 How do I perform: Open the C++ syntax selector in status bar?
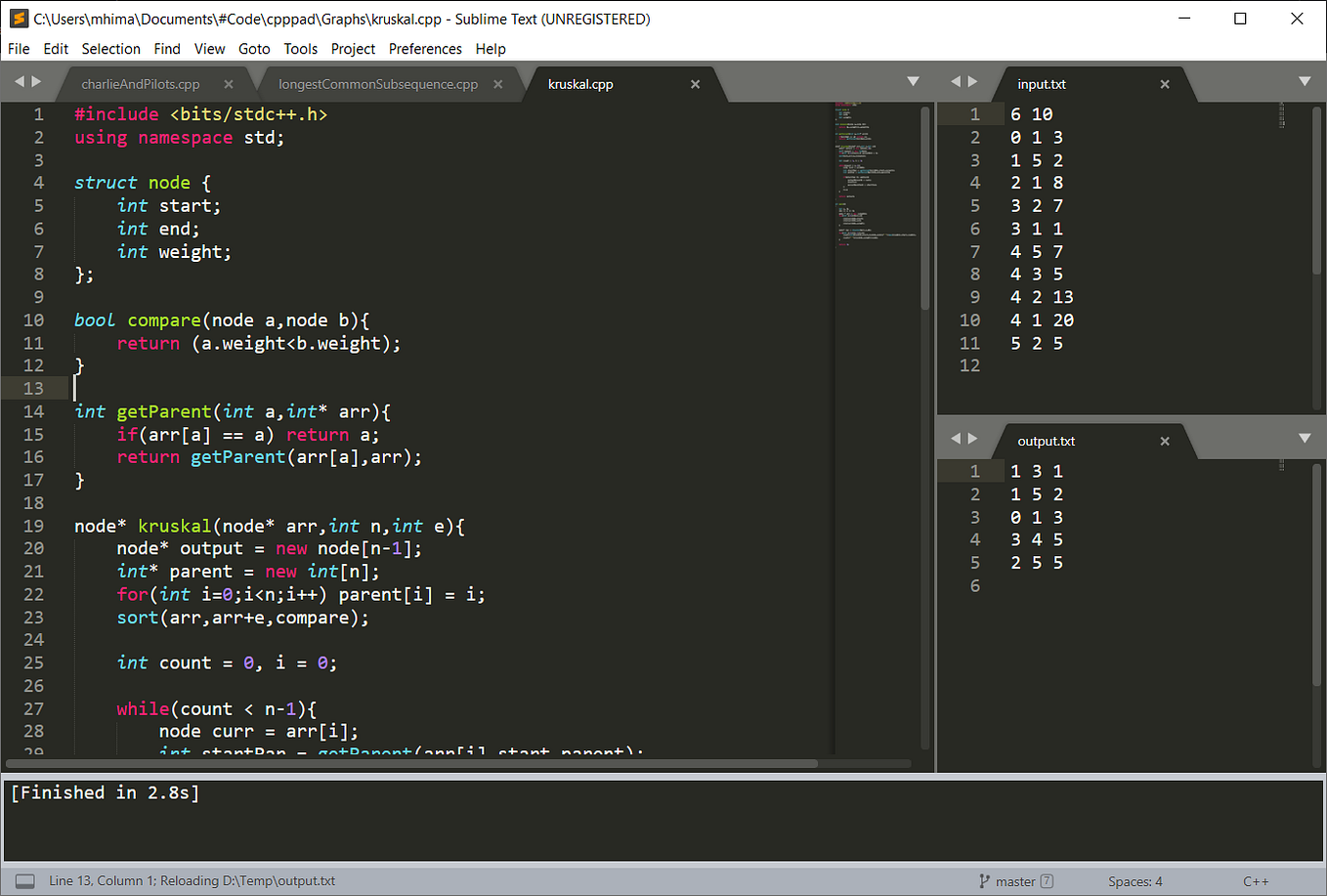1257,880
